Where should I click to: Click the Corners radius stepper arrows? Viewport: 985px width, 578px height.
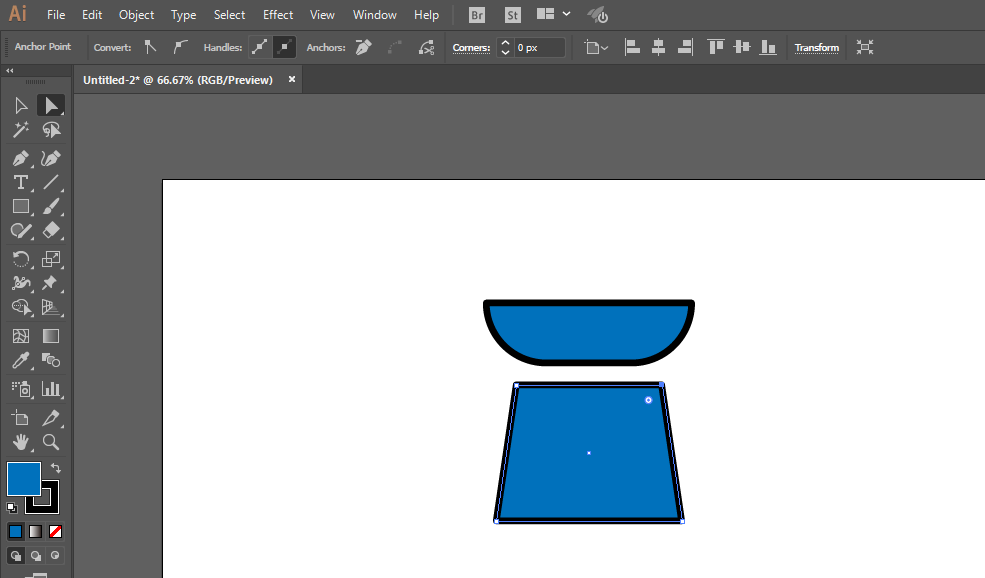[505, 47]
